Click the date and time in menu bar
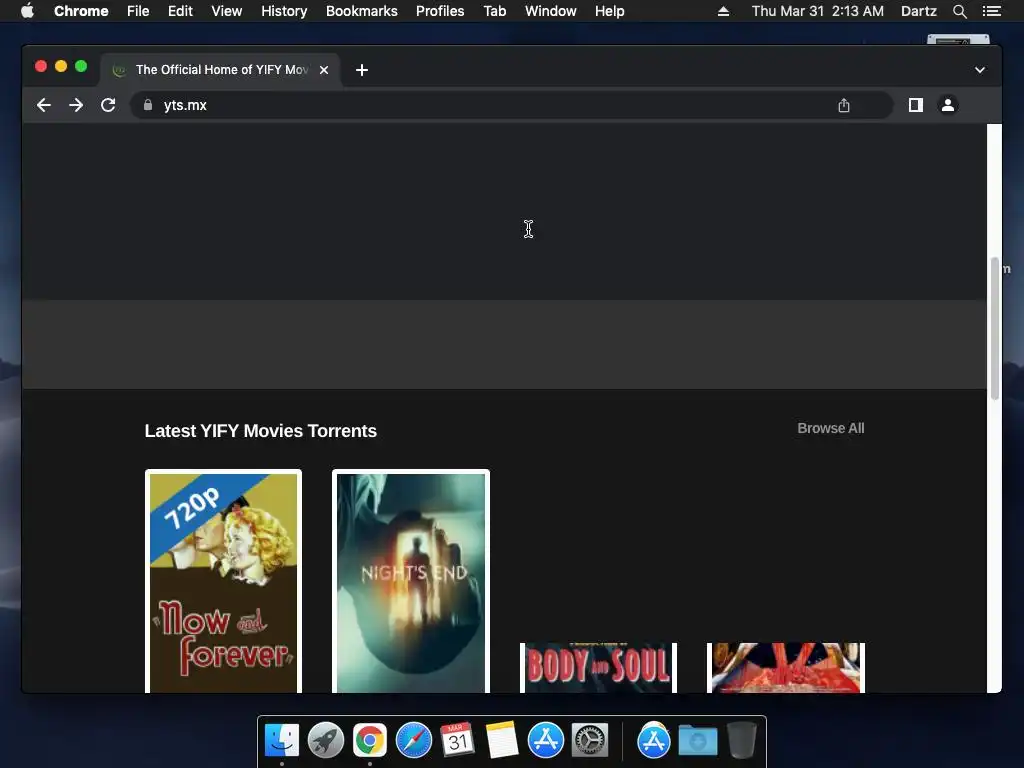1024x768 pixels. tap(818, 11)
